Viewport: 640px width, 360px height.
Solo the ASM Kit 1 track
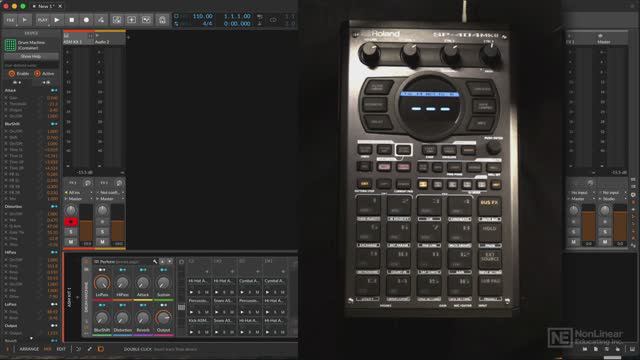coord(71,232)
